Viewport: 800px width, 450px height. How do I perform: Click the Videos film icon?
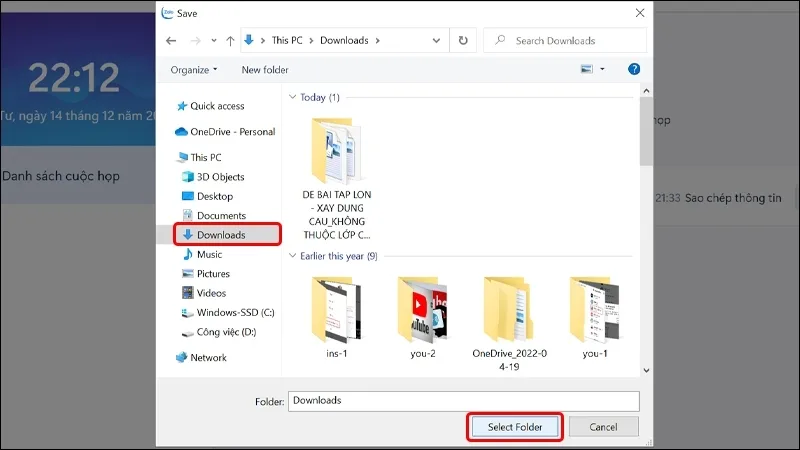pyautogui.click(x=187, y=293)
